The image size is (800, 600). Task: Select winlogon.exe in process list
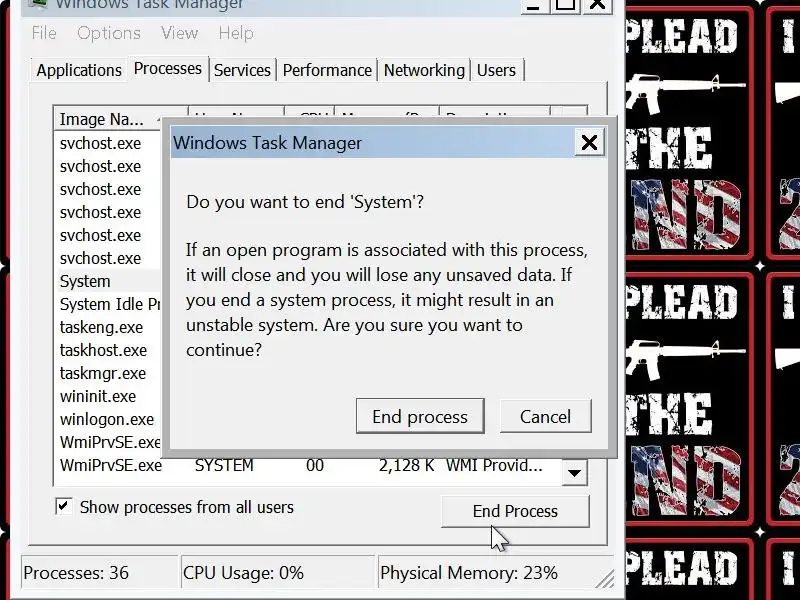point(107,419)
